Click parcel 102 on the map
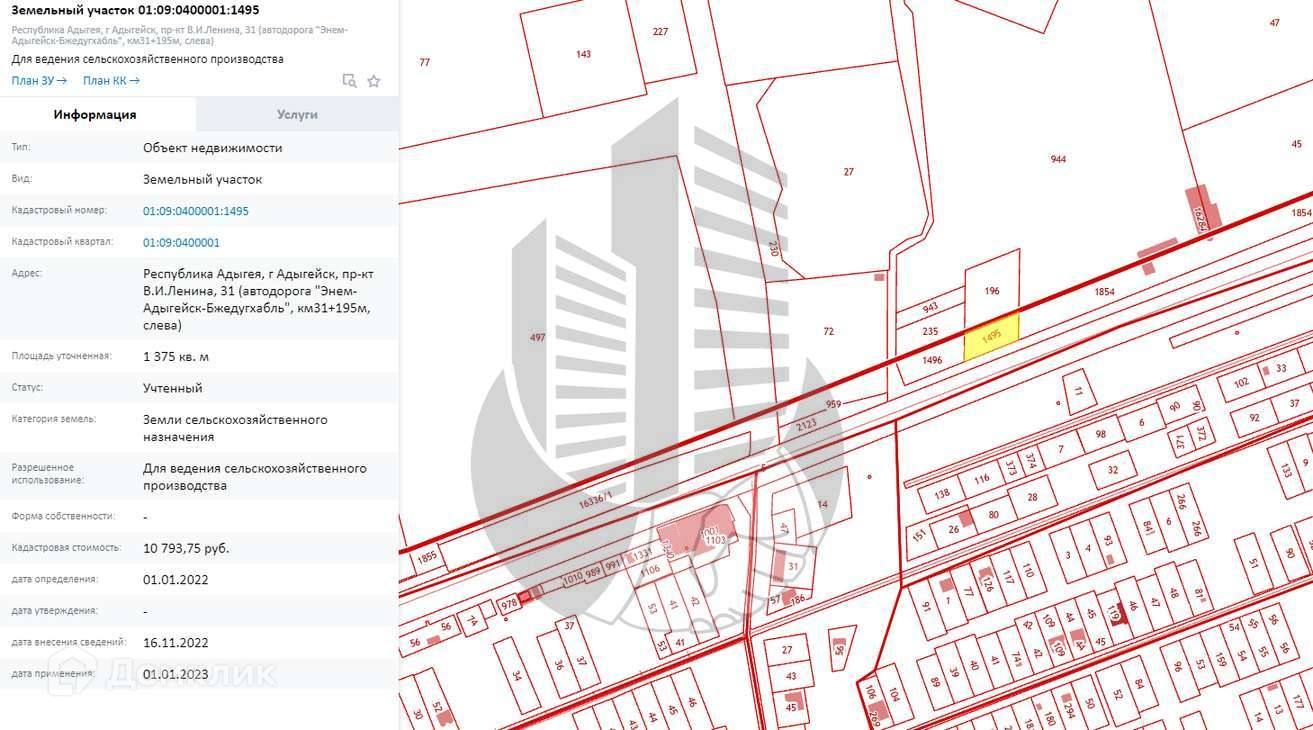1313x730 pixels. pyautogui.click(x=1241, y=382)
